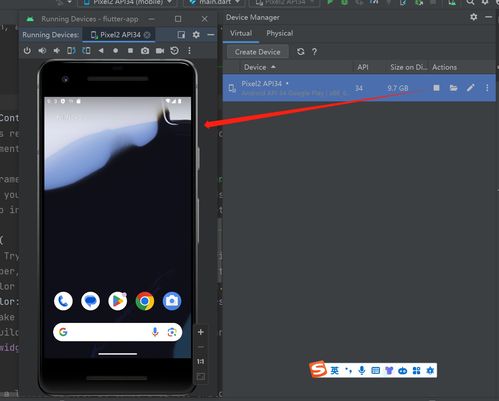Rotate the emulator left

tap(71, 51)
